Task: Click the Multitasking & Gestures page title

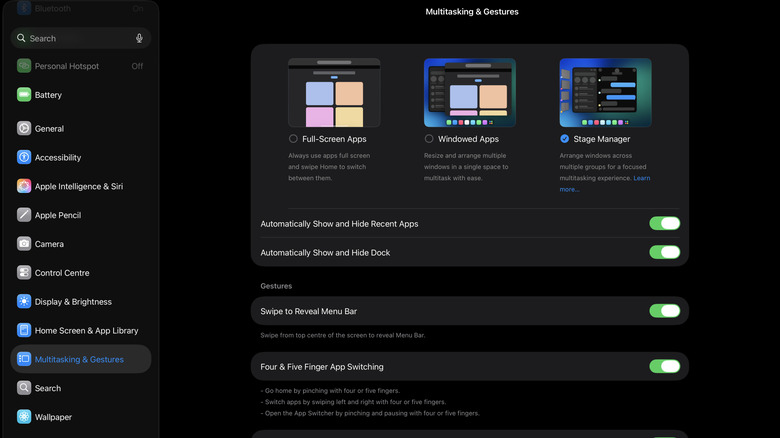Action: [472, 11]
